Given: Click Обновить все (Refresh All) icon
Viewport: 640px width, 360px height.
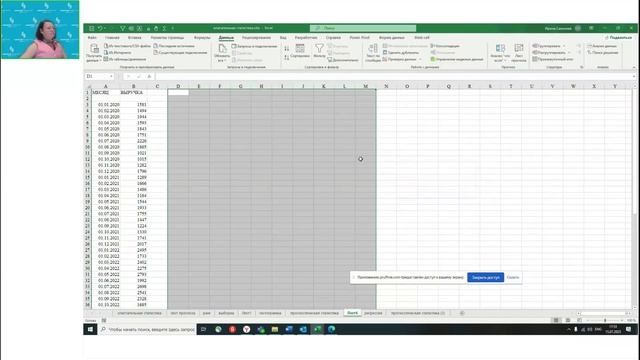Looking at the screenshot, I should (x=222, y=53).
